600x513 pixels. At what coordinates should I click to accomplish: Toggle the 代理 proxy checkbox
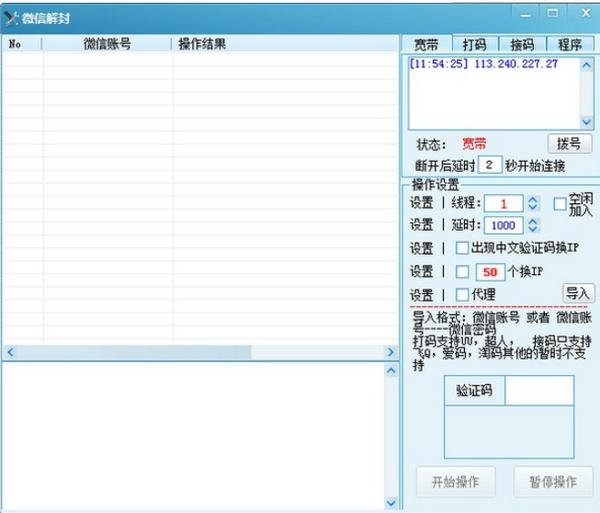[462, 295]
